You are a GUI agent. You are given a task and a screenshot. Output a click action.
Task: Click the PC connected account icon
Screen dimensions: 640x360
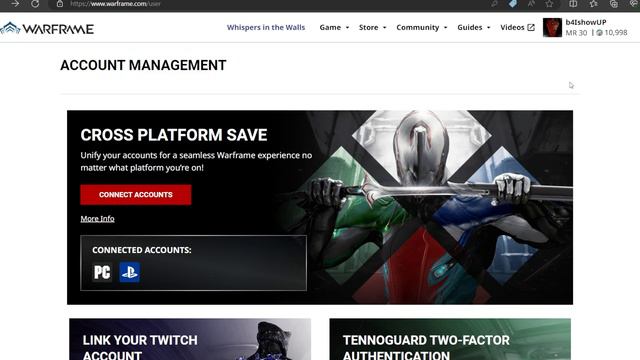coord(102,272)
